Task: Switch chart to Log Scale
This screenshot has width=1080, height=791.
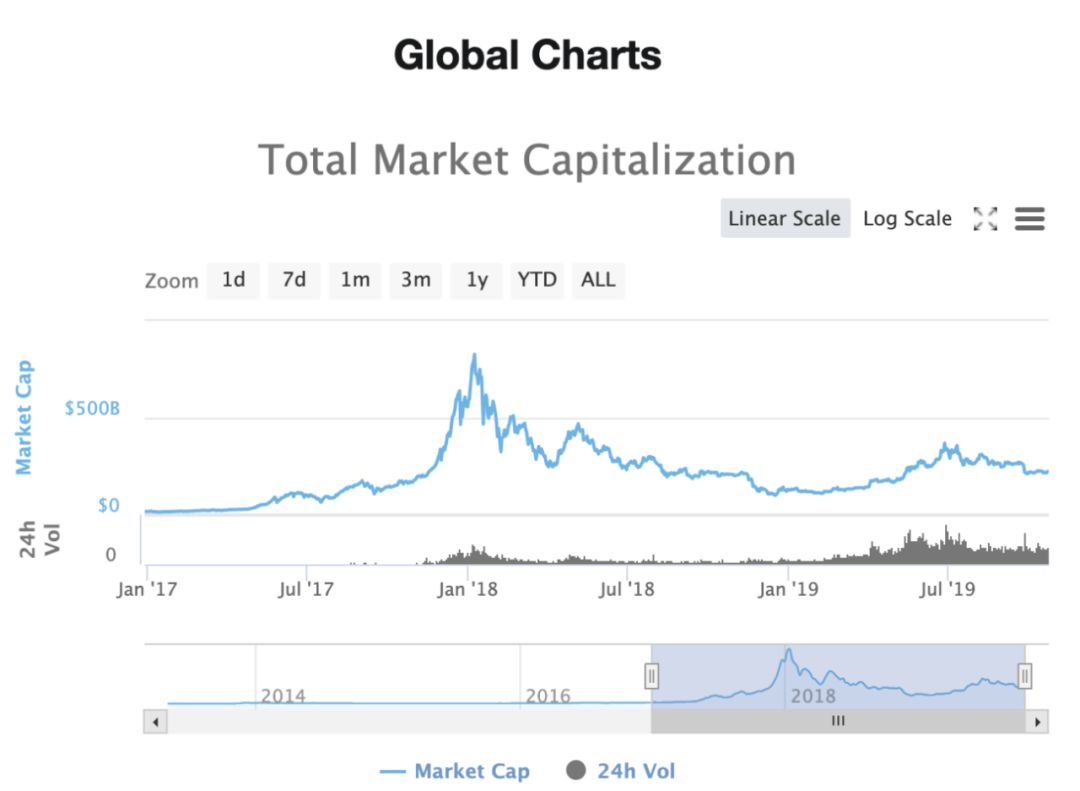Action: [907, 218]
